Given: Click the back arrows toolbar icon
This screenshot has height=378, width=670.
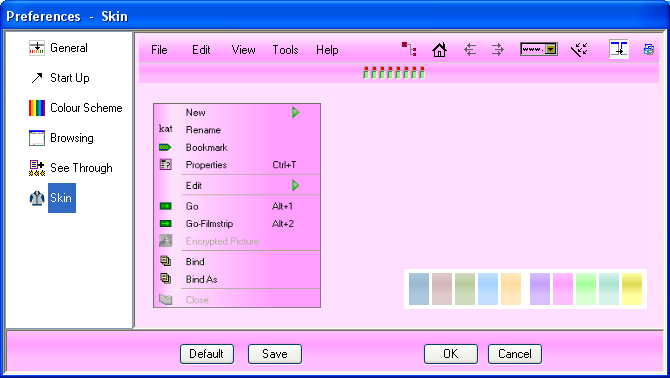Looking at the screenshot, I should pos(470,50).
